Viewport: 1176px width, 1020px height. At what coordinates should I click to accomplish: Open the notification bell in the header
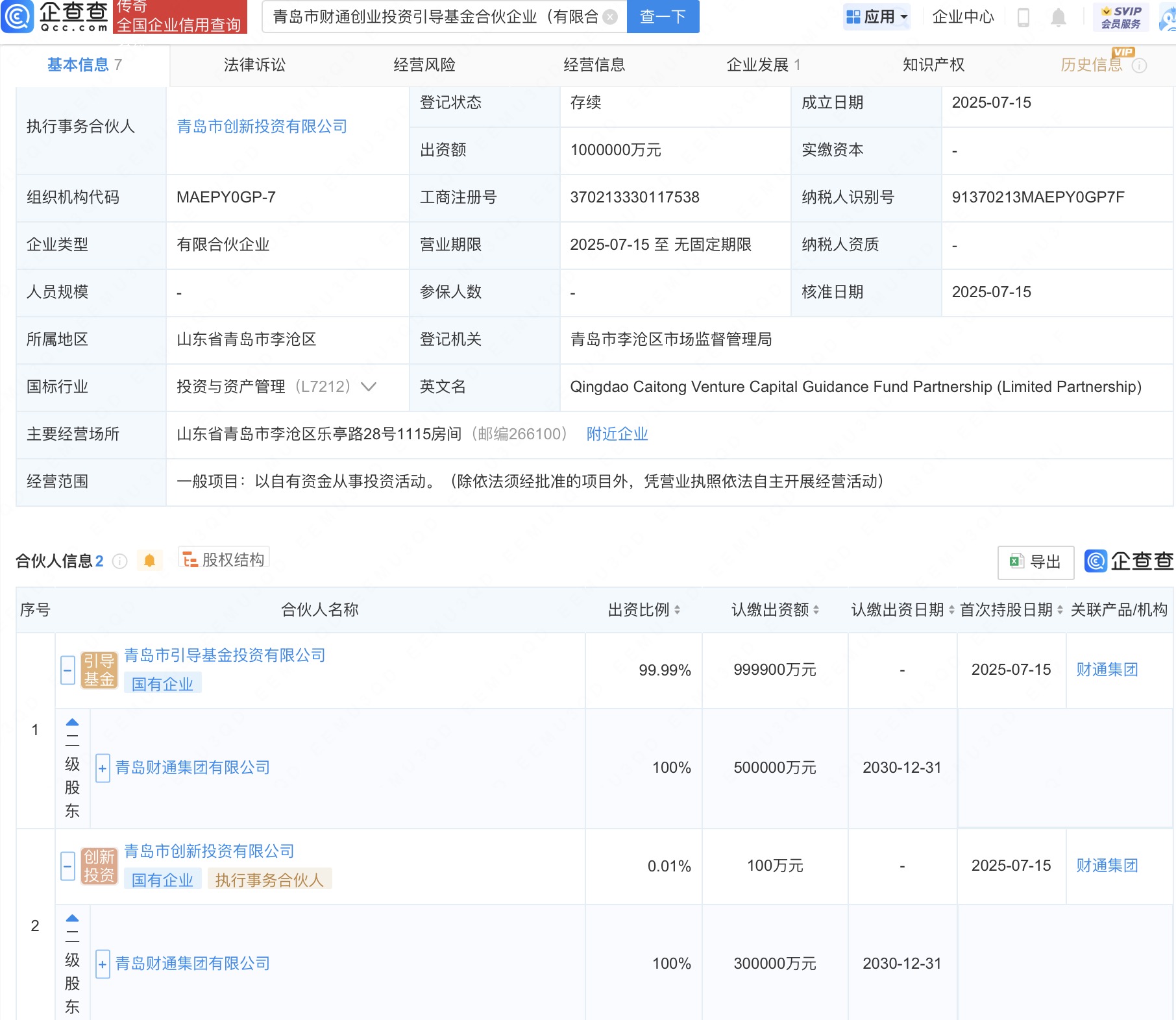[x=1058, y=17]
